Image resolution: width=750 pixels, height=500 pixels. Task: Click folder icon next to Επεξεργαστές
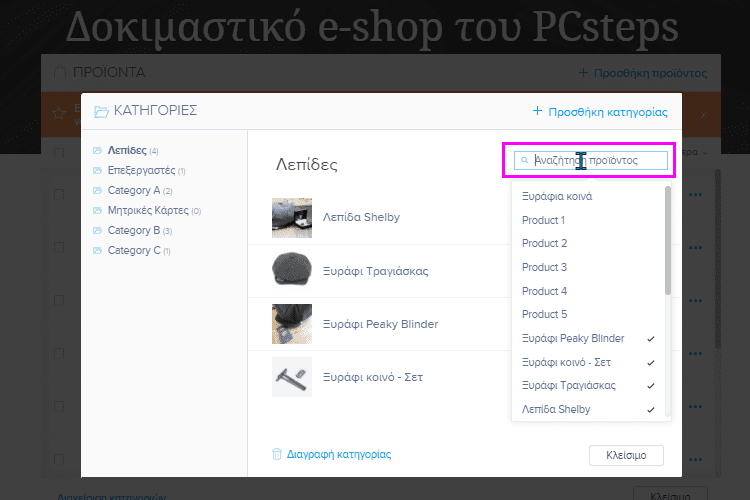[x=98, y=170]
